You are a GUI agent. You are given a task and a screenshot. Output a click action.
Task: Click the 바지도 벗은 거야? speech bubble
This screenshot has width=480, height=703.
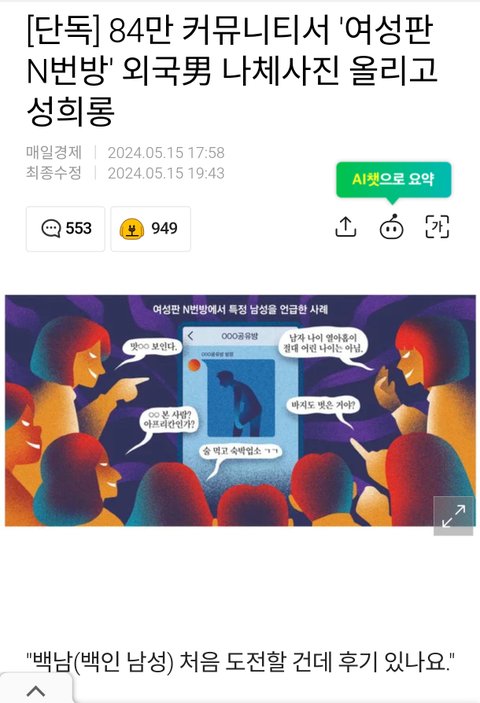click(323, 406)
